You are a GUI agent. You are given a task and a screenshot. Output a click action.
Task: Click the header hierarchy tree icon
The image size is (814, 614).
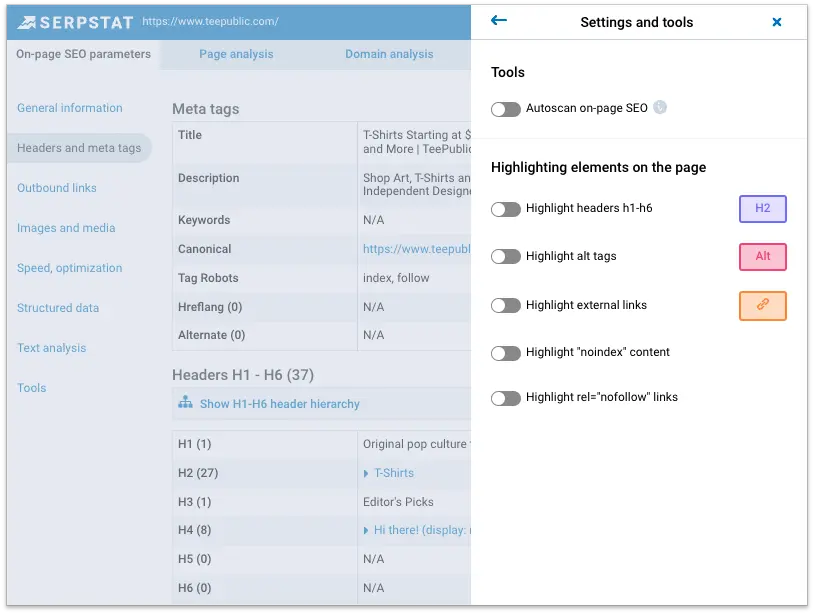click(x=185, y=403)
